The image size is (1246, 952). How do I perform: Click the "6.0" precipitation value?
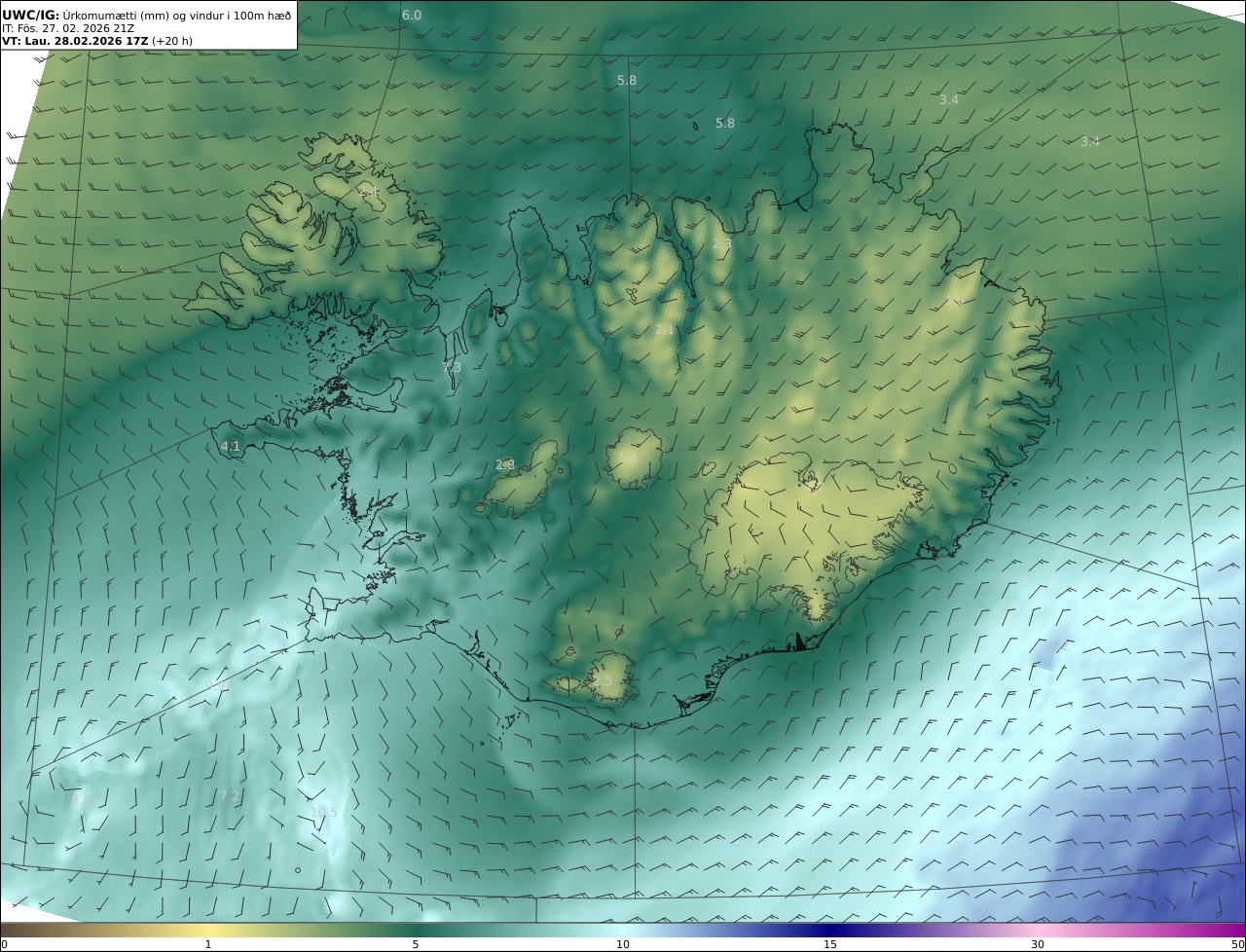pos(412,15)
